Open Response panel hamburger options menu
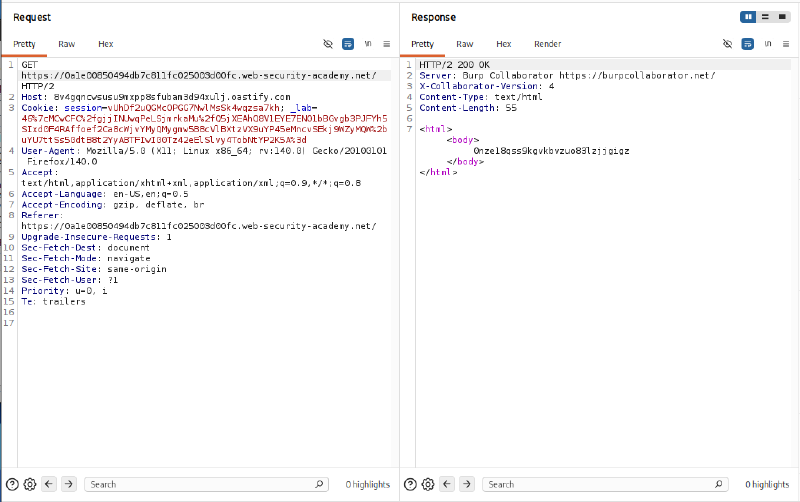 click(x=786, y=44)
